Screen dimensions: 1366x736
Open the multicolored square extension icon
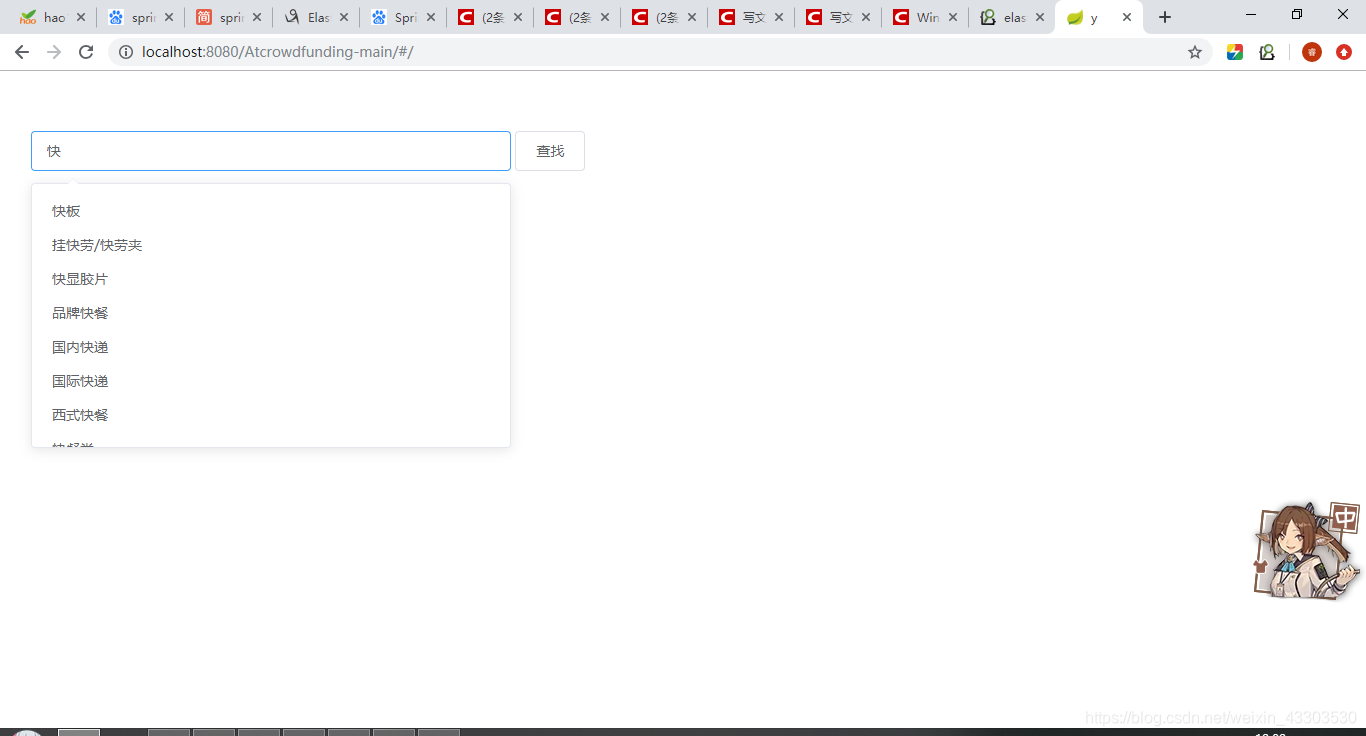tap(1235, 52)
